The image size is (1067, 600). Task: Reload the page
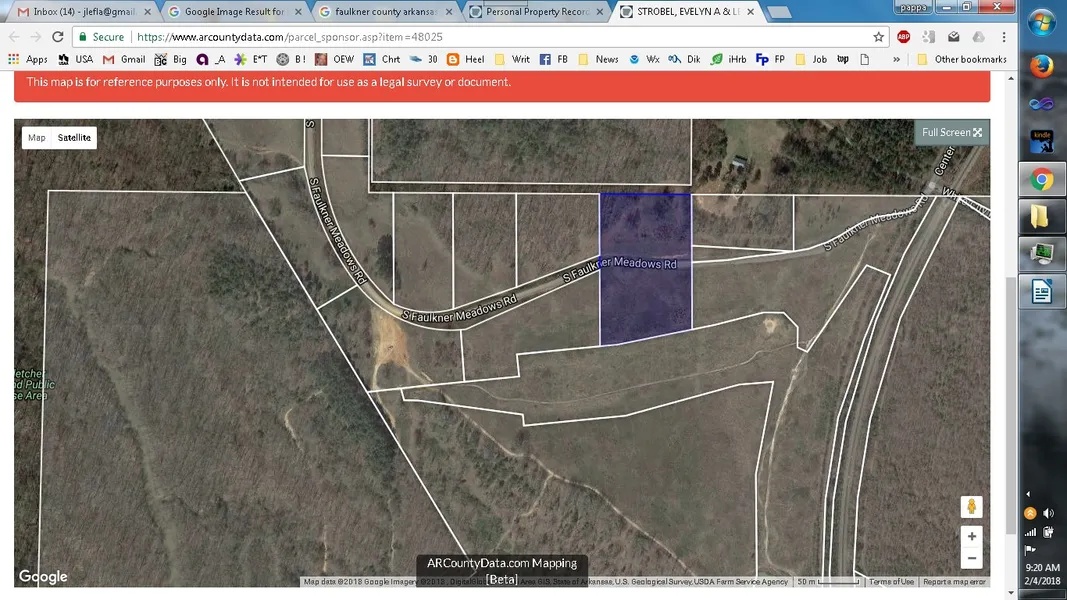click(58, 37)
